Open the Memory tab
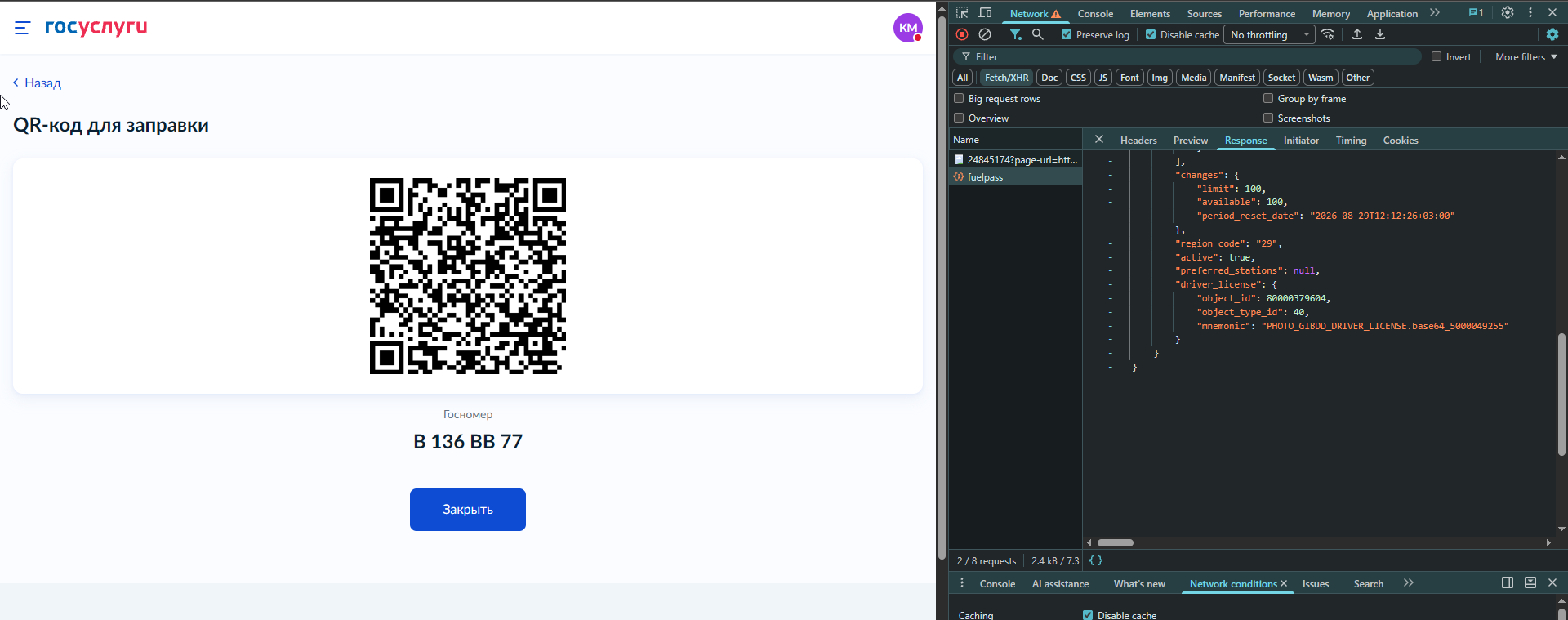 pyautogui.click(x=1331, y=14)
